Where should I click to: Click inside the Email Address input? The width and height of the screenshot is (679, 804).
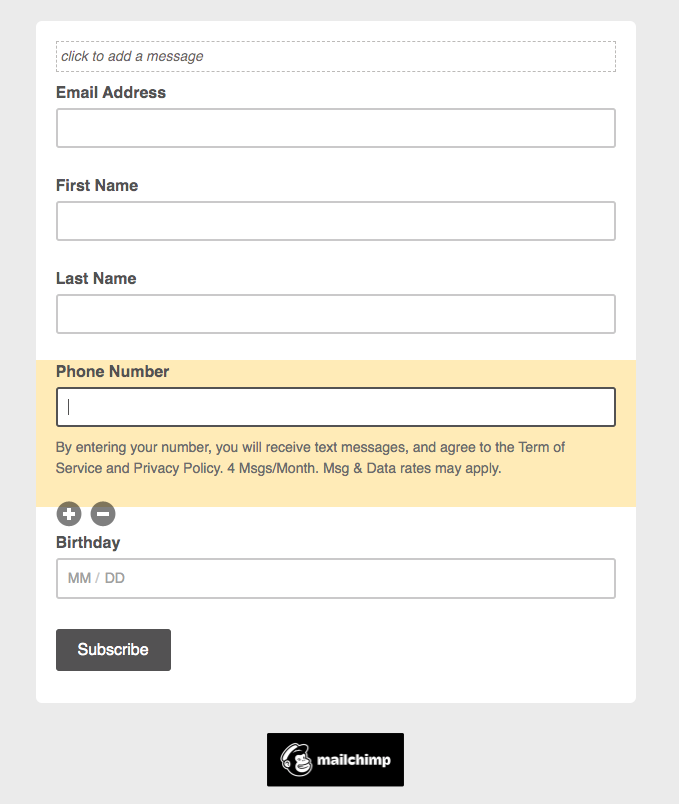point(335,128)
